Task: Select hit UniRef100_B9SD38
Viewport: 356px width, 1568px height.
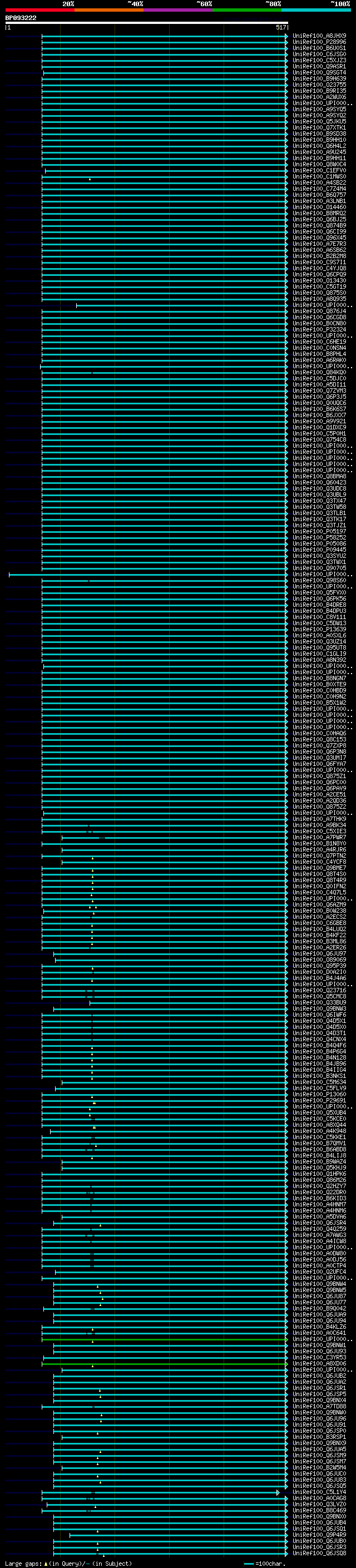Action: [319, 134]
